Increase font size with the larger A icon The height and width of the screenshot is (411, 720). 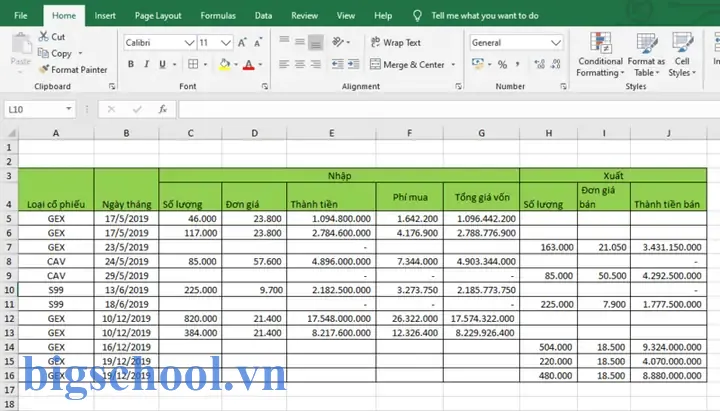[x=242, y=43]
